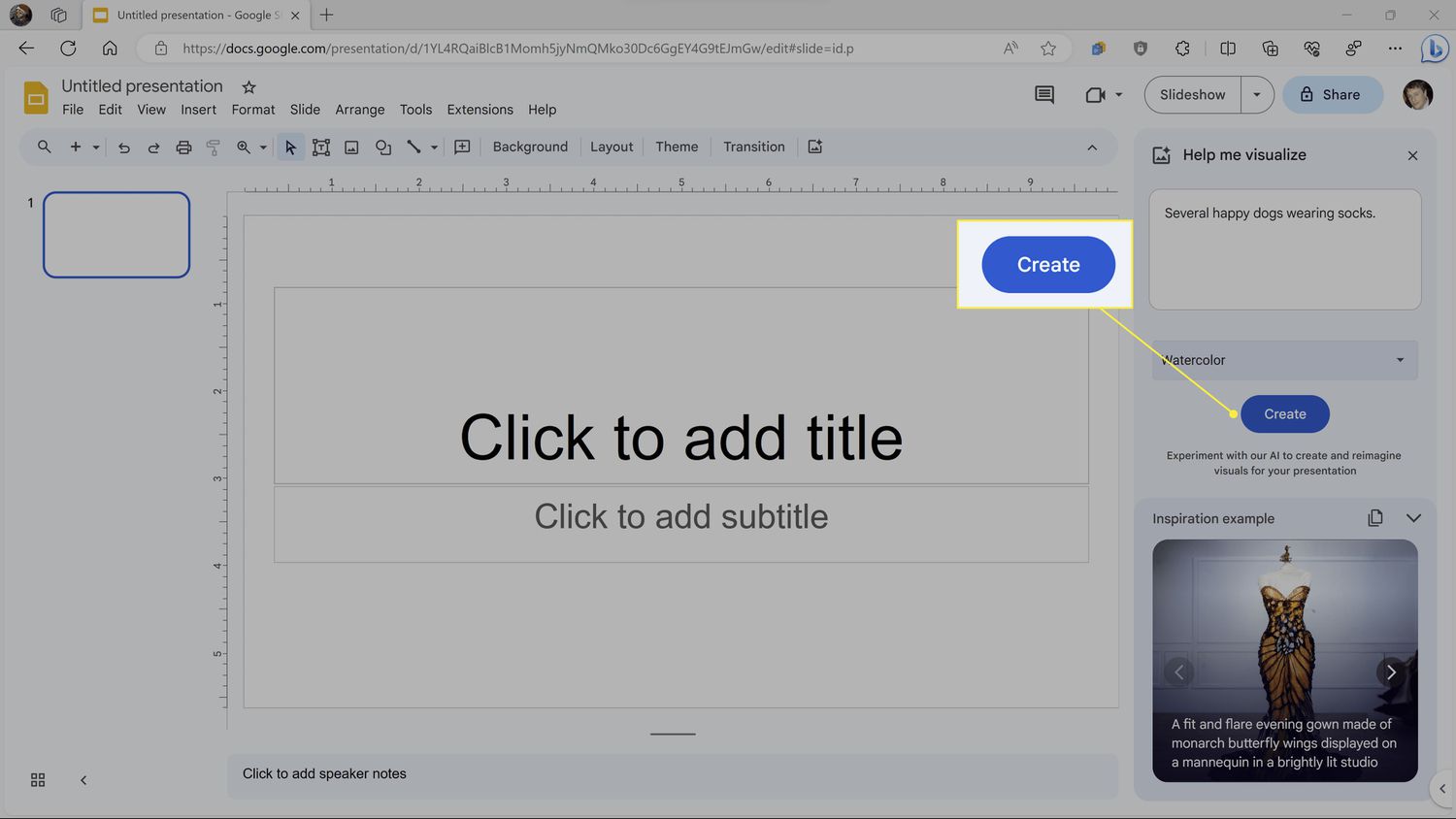Close the Help me visualize panel
1456x819 pixels.
point(1412,155)
